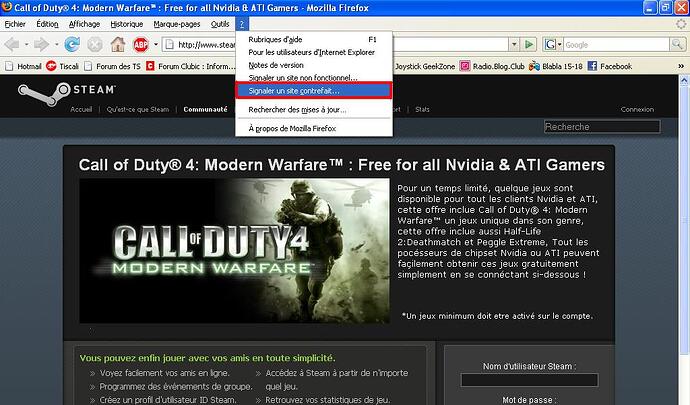Open Google search engine dropdown
Screen dimensions: 690x405
554,45
